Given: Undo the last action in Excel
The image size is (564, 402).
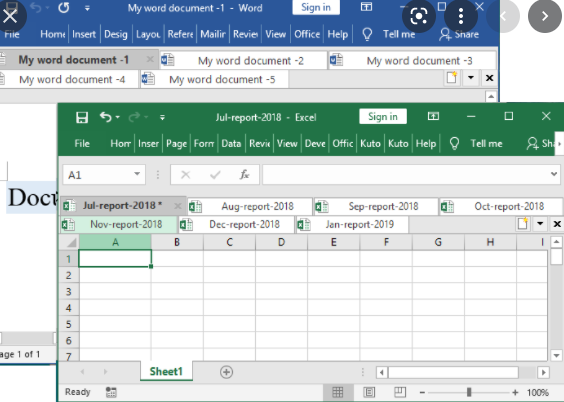Looking at the screenshot, I should tap(105, 117).
